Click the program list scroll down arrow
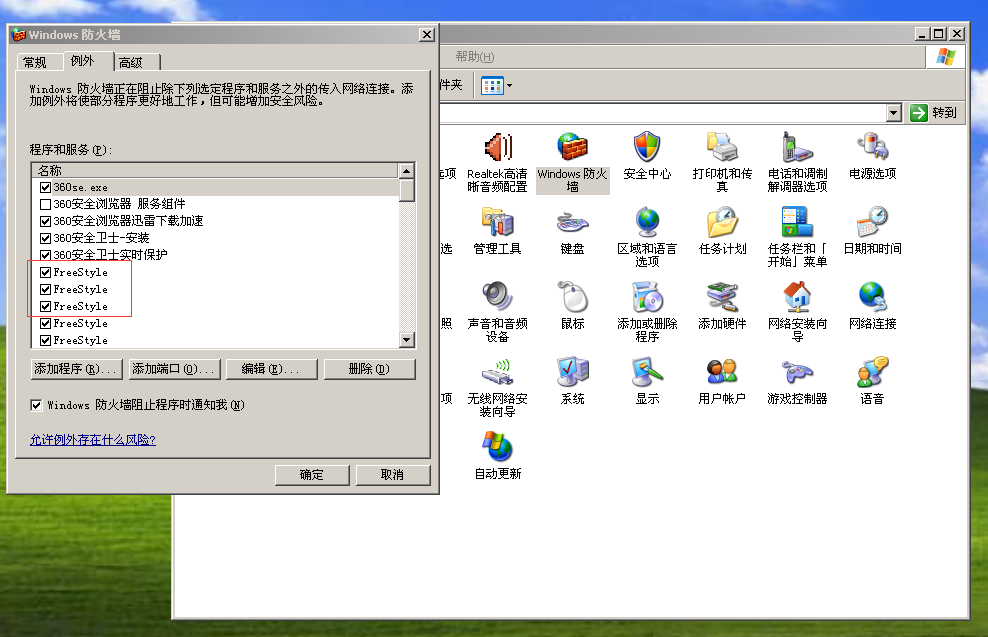 (407, 340)
